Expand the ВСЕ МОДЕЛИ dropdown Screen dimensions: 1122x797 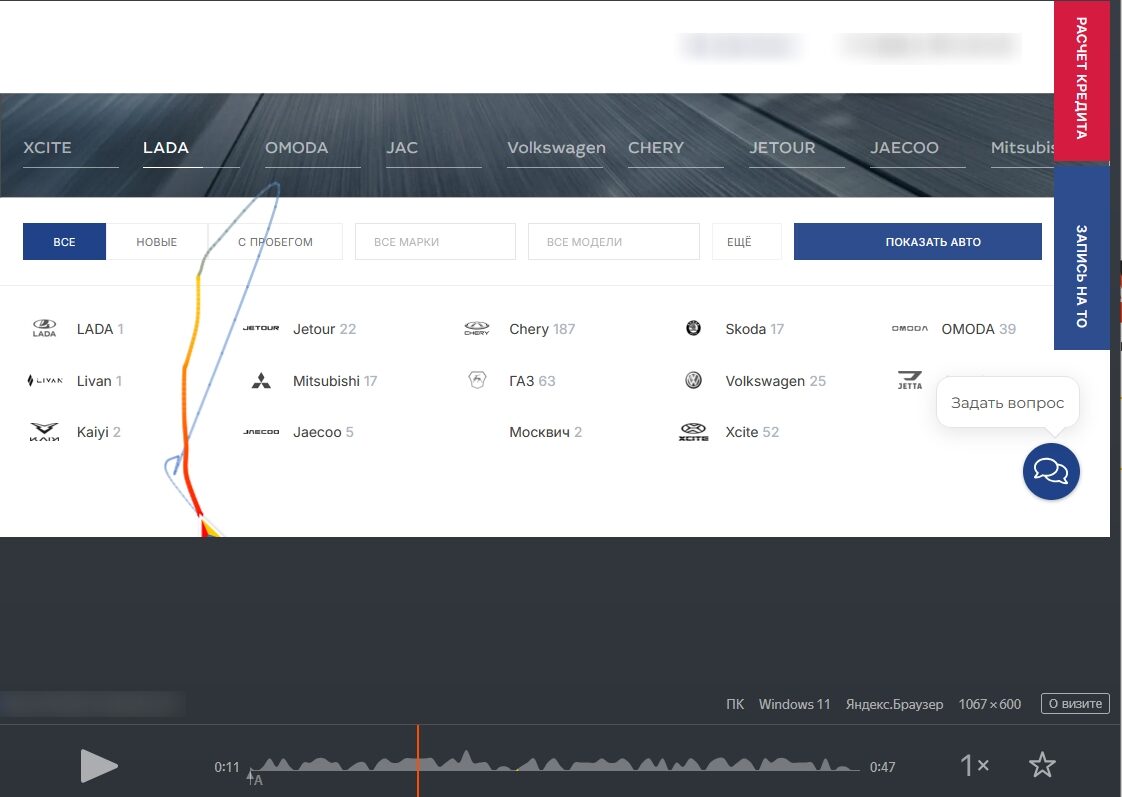(613, 242)
